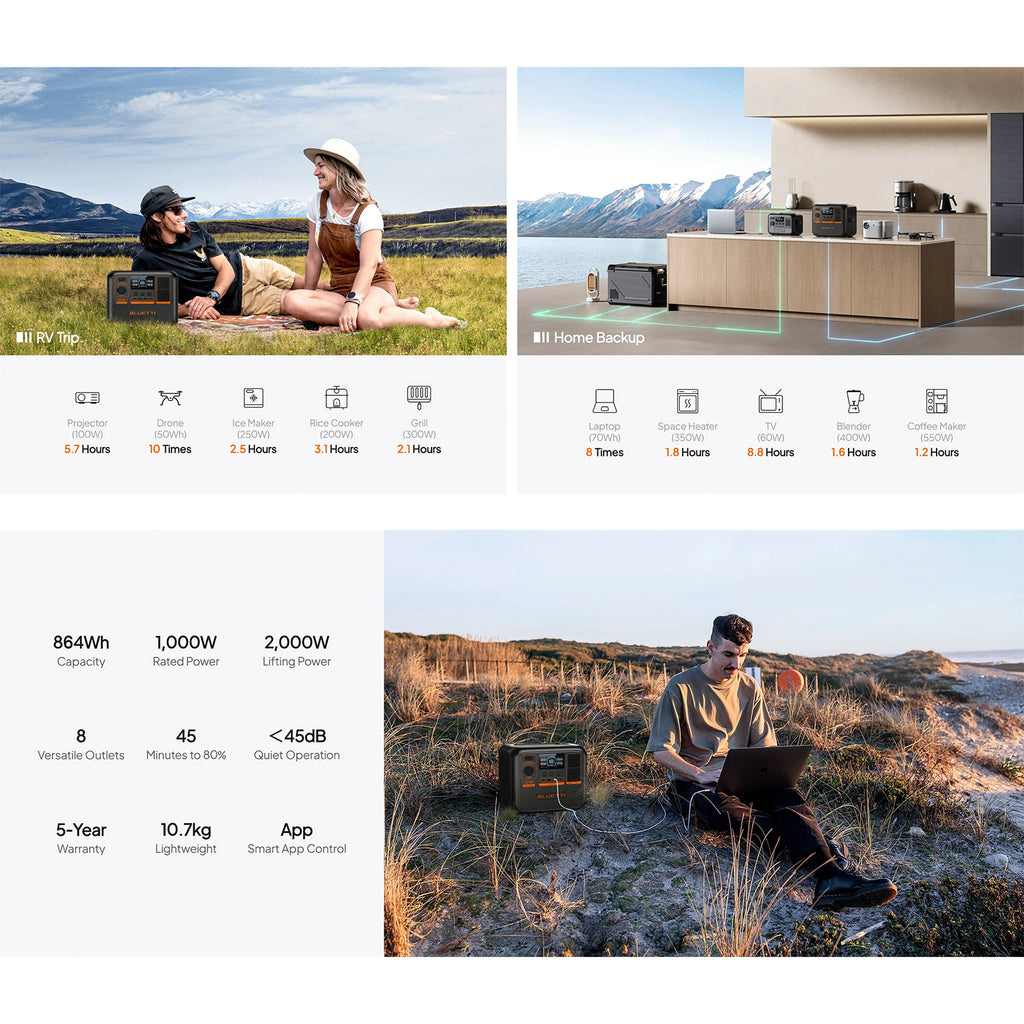
Task: Select the Laptop icon
Action: click(604, 401)
